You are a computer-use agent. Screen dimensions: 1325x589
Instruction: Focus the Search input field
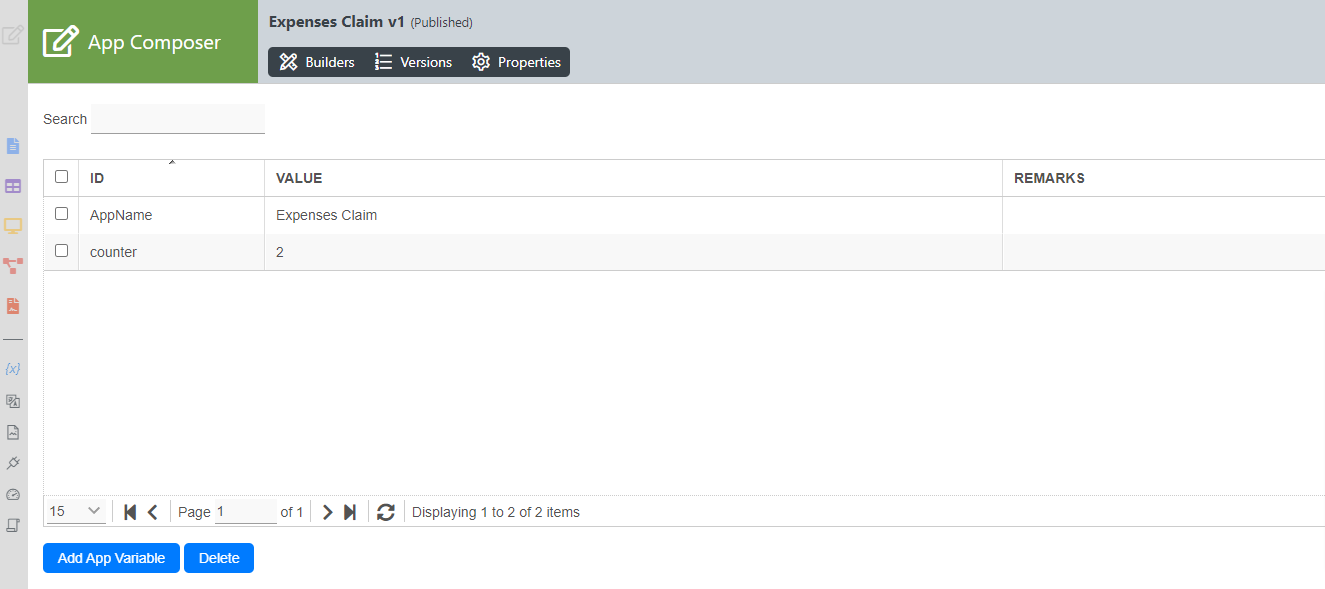[x=178, y=119]
